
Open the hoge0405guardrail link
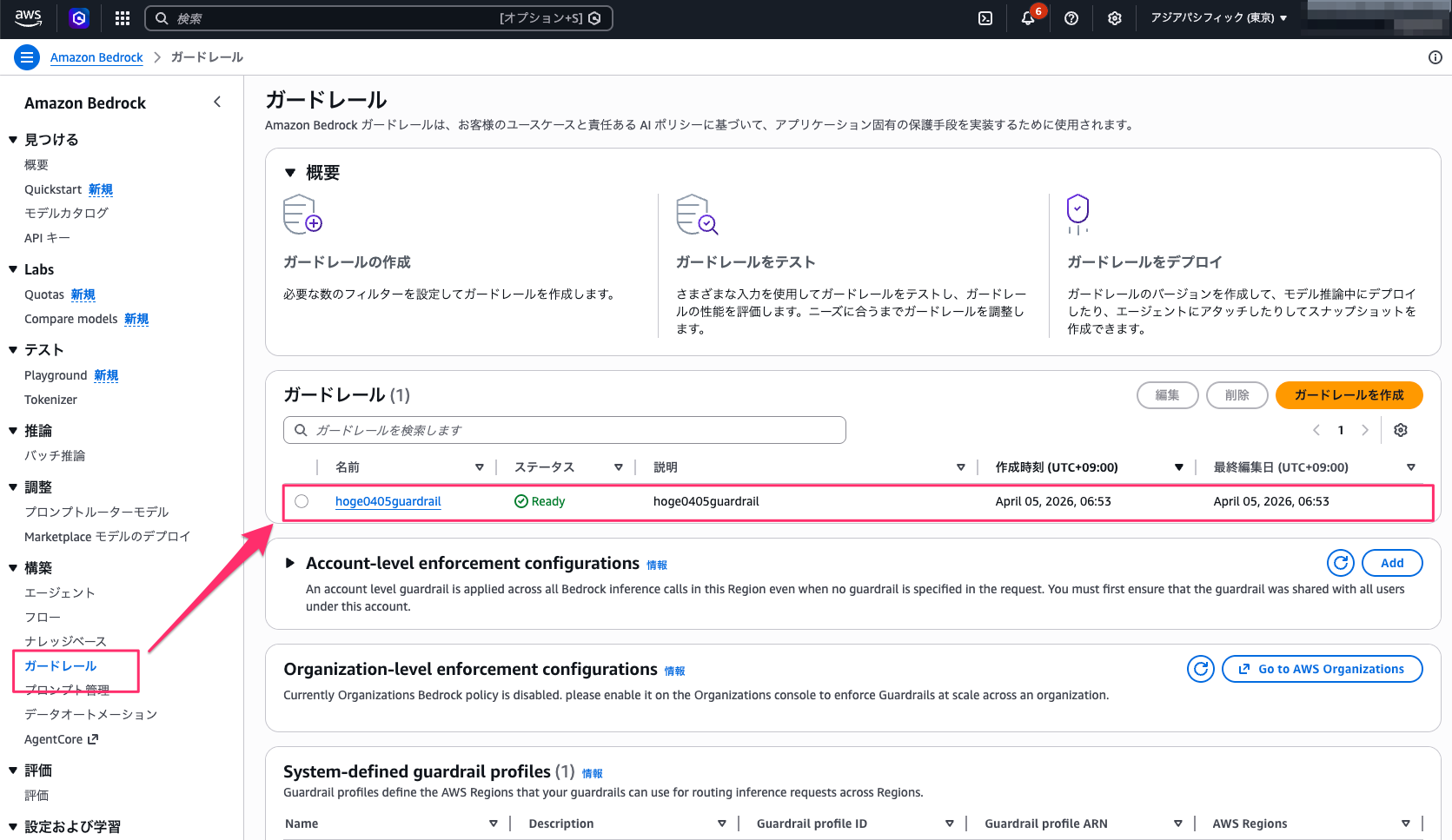point(388,501)
